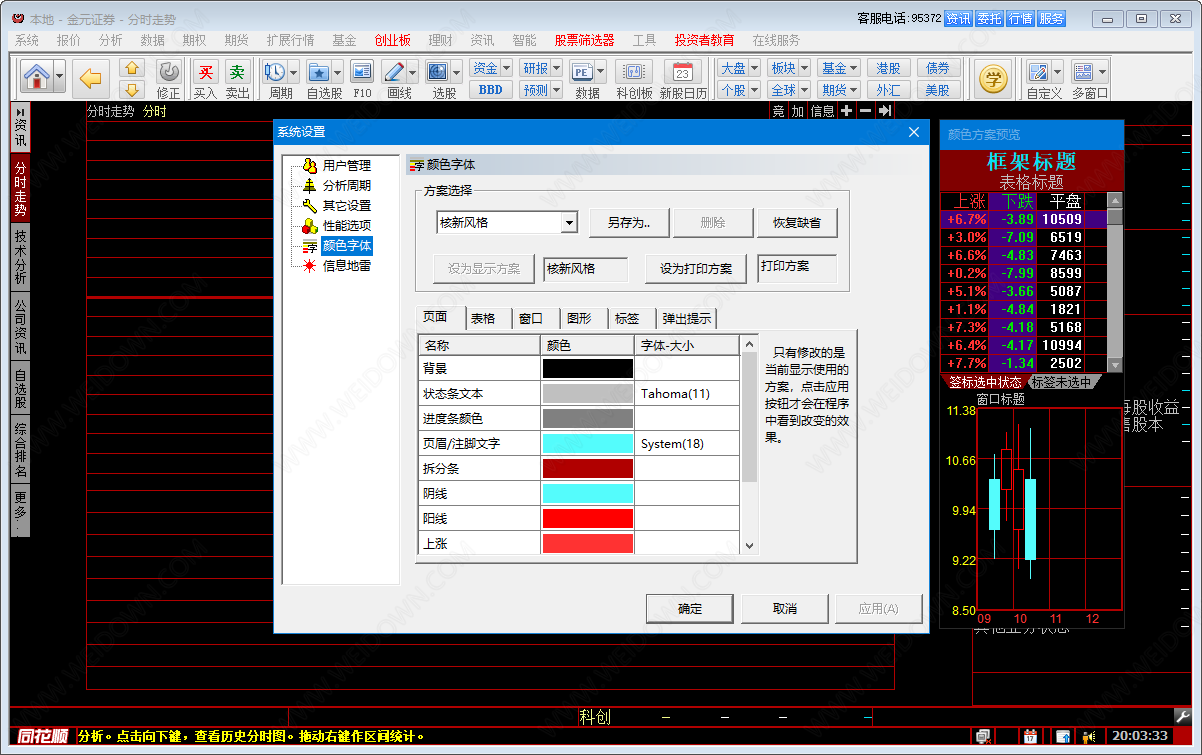Confirm with the 确定 button
Screen dimensions: 1202x755
point(690,608)
